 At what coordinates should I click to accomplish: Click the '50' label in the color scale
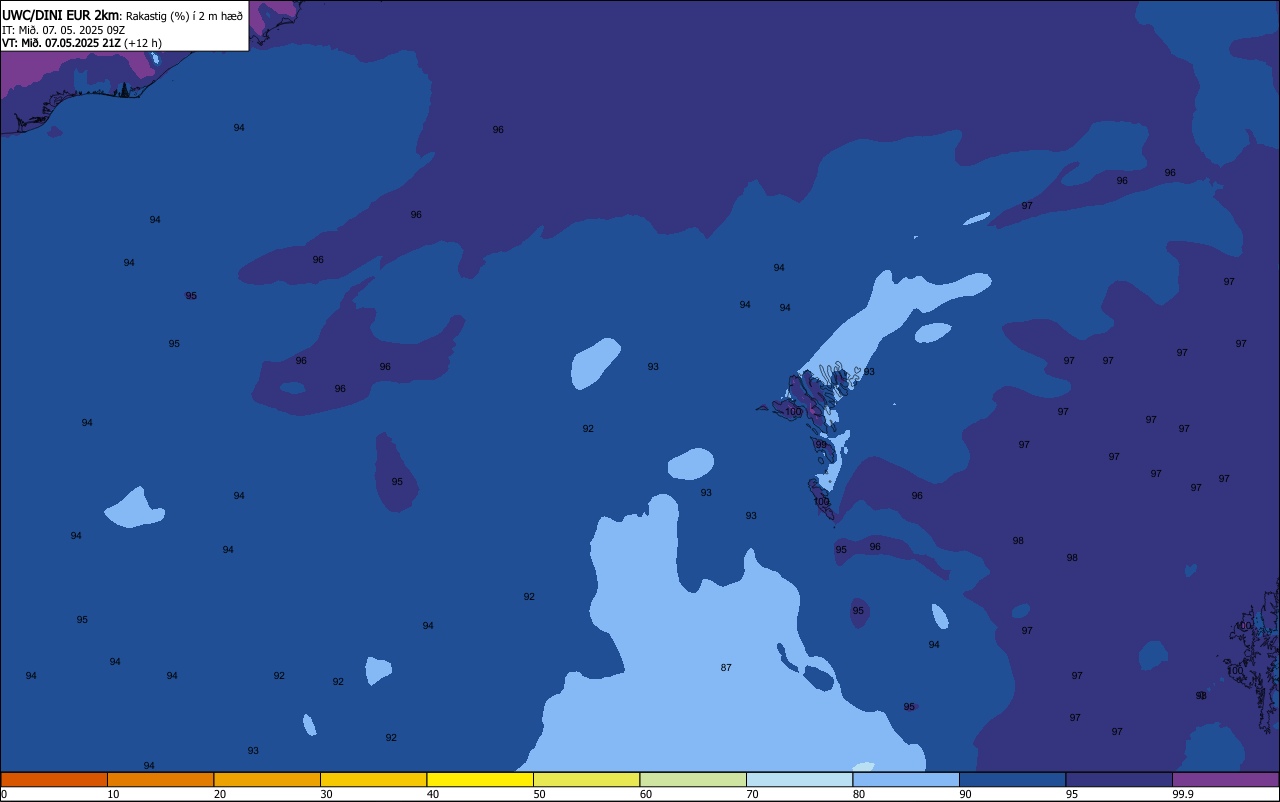tap(539, 794)
